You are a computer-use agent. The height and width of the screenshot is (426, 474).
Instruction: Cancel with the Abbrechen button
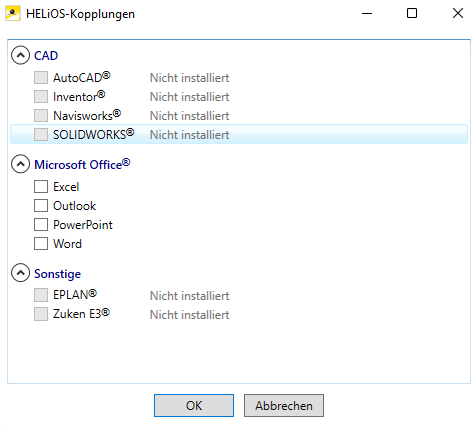(284, 406)
